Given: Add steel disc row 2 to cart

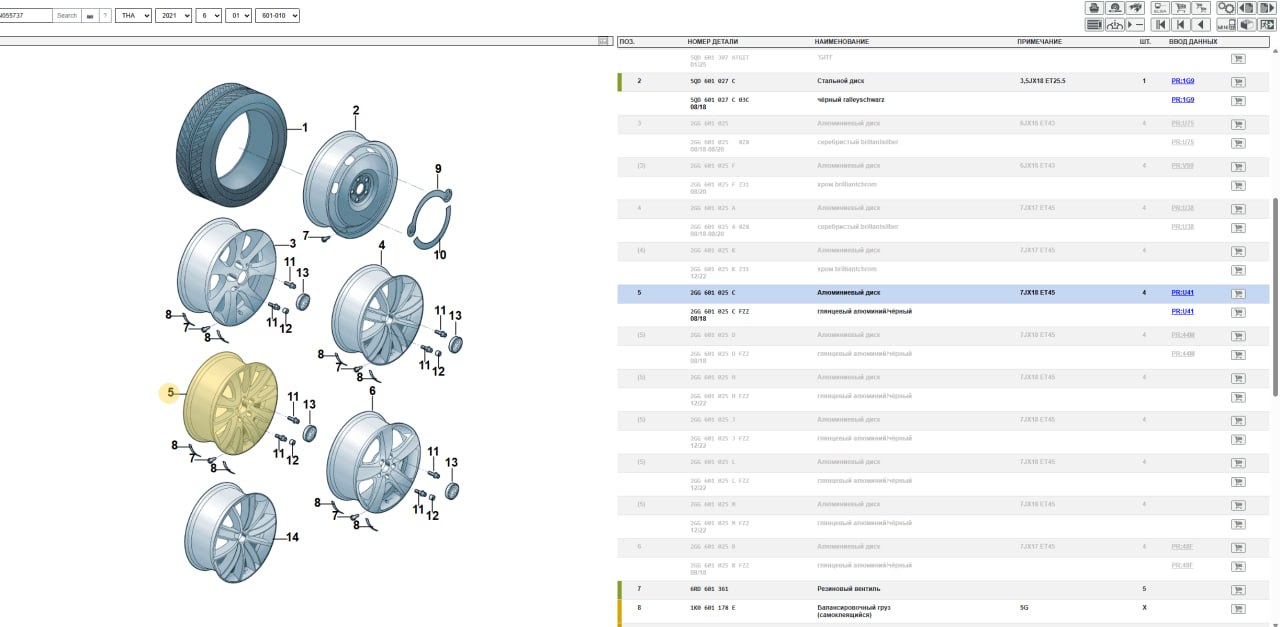Looking at the screenshot, I should [1238, 81].
